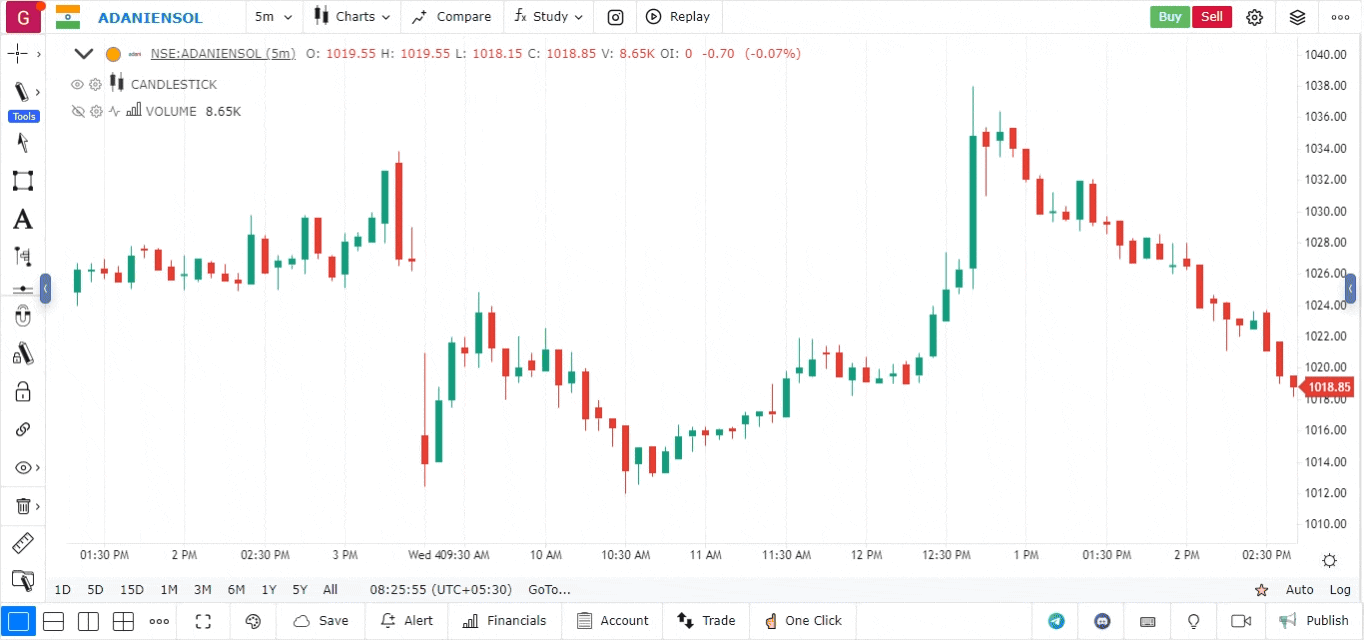
Task: Open the ruler measure tool
Action: pos(22,543)
